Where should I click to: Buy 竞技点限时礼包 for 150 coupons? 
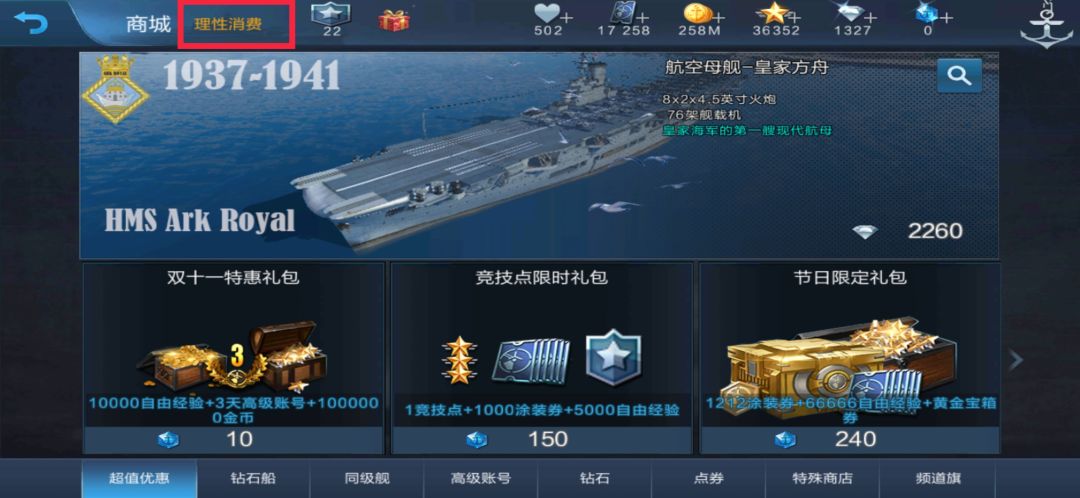point(541,439)
